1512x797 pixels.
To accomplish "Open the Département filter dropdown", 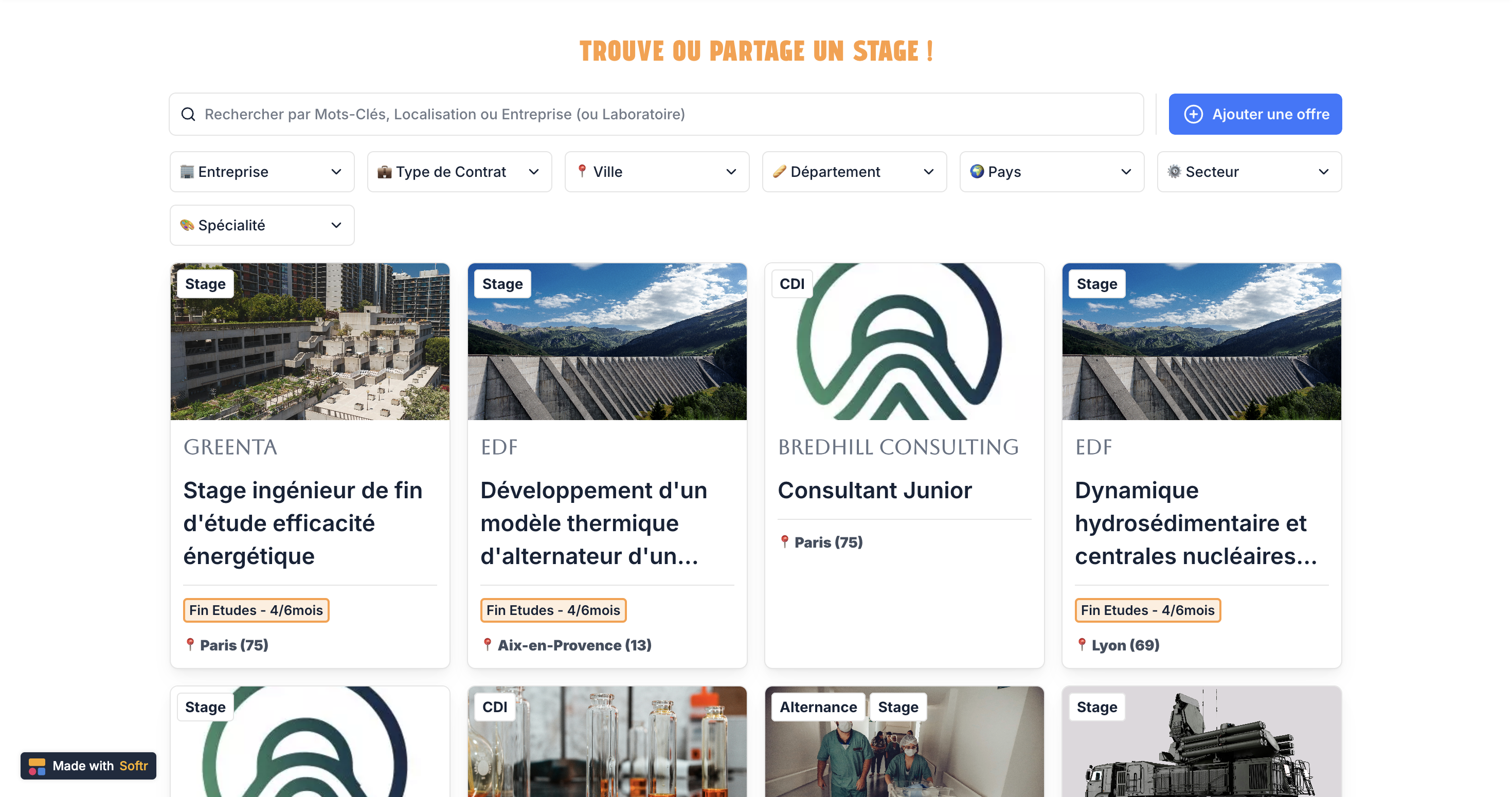I will pos(854,171).
